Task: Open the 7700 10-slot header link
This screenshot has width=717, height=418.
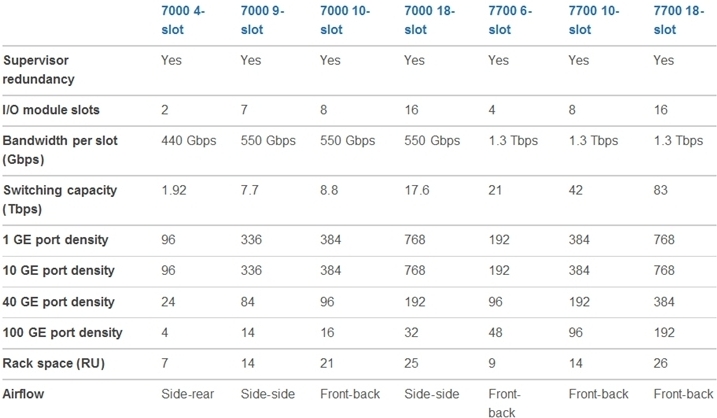Action: click(594, 20)
